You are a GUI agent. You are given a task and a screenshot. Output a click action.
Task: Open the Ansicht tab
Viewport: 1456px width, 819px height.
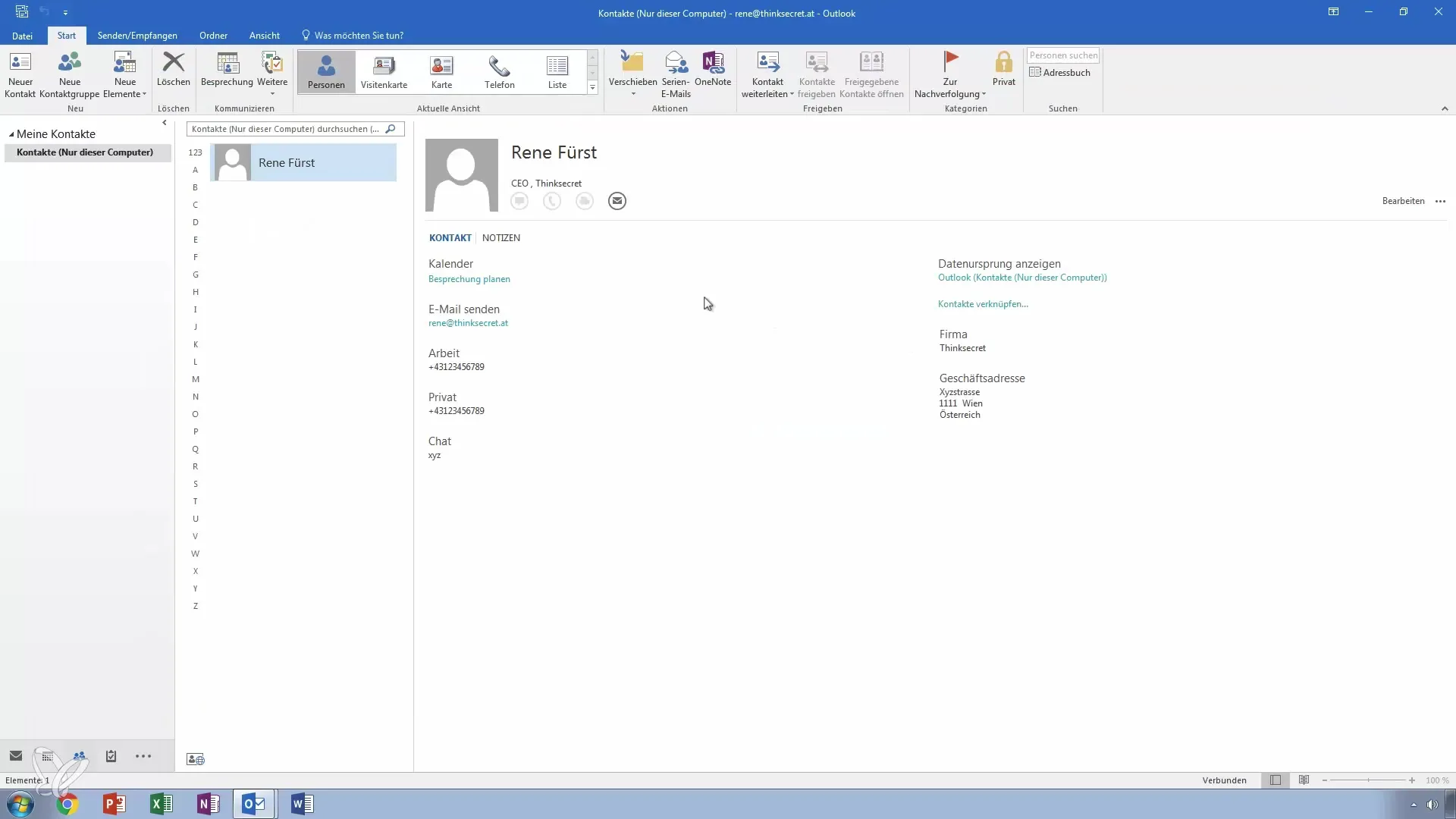tap(264, 36)
